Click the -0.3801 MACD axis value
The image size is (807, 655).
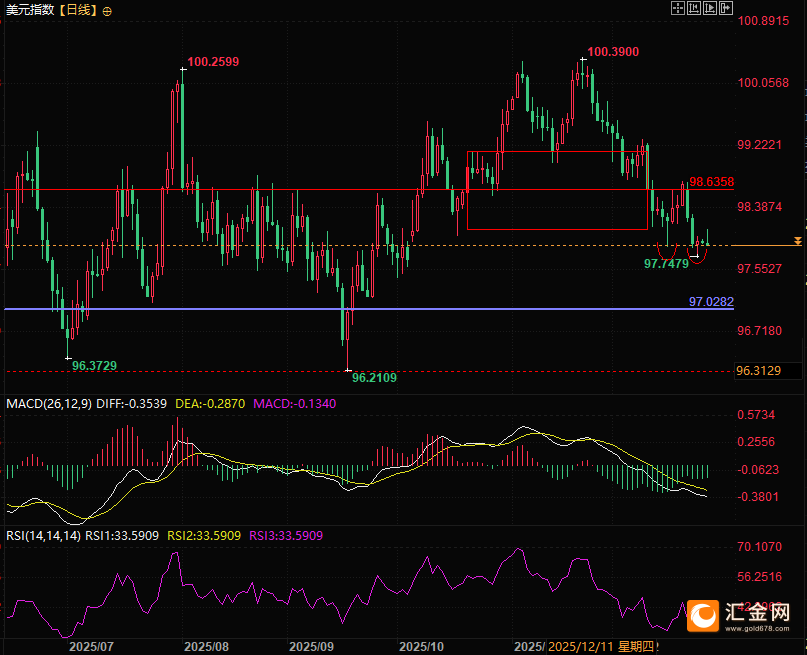click(x=758, y=497)
